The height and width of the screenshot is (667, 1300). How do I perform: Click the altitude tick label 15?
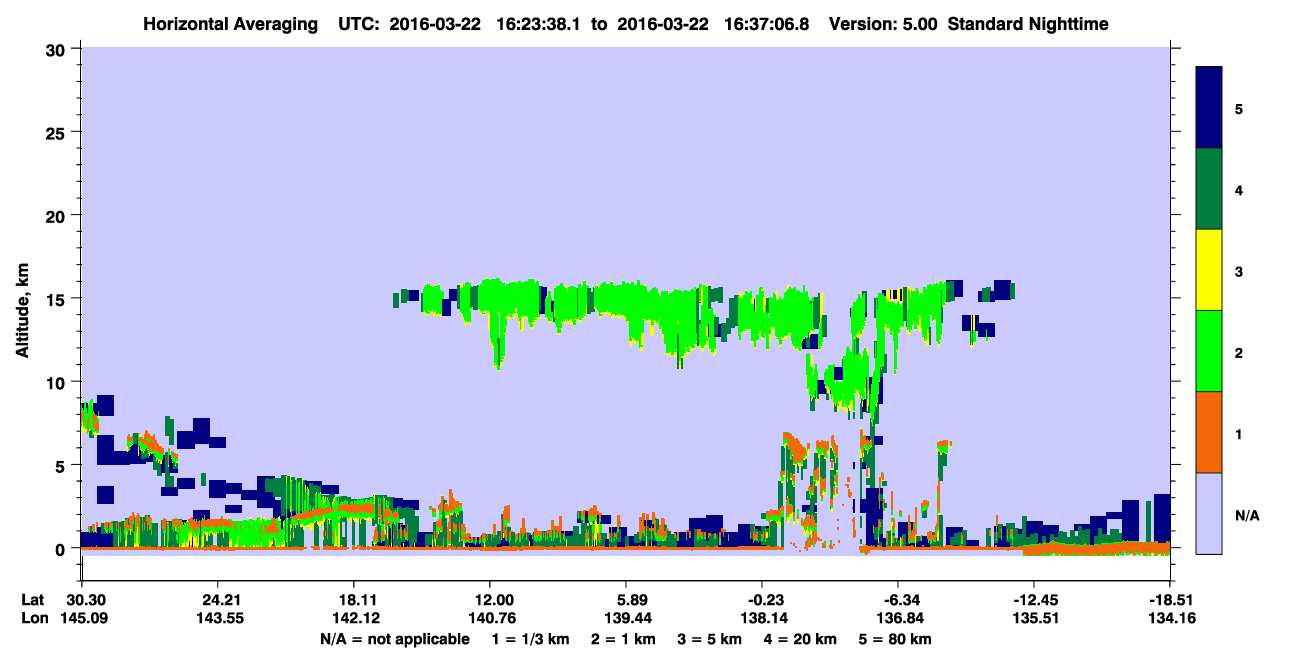click(x=58, y=299)
